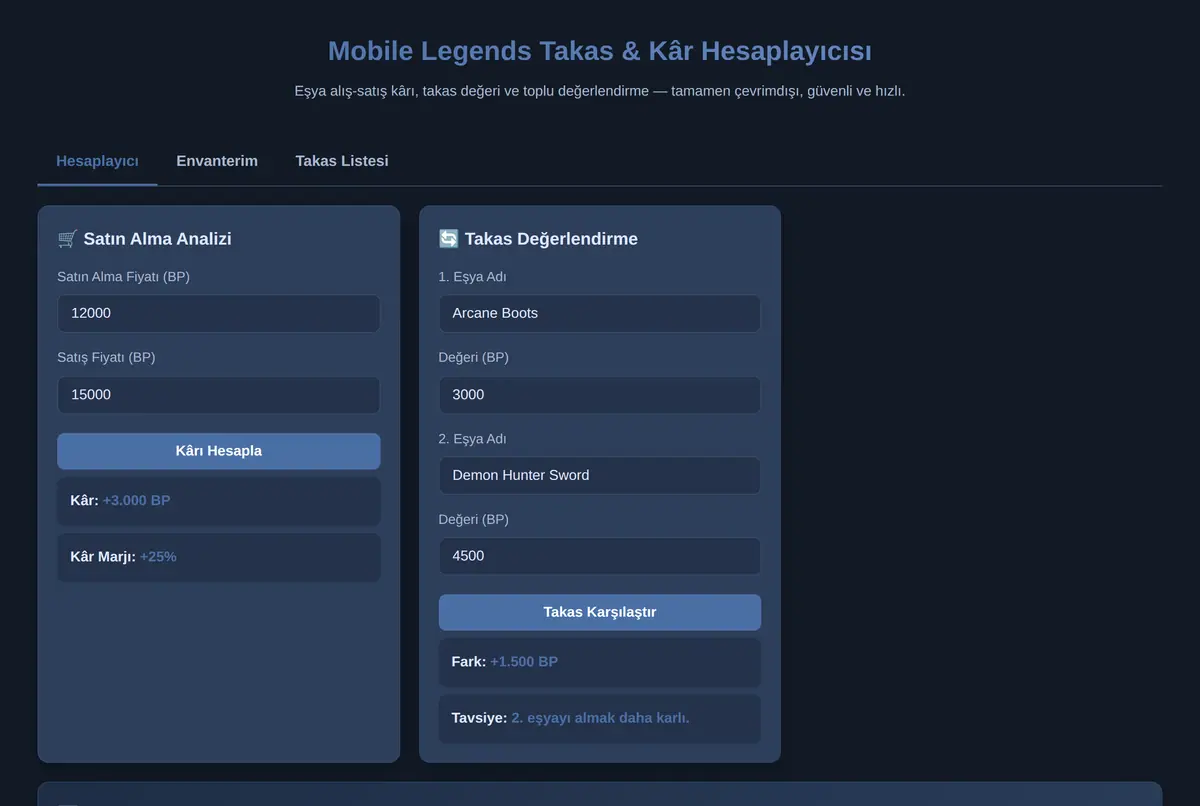Edit the first item name field Arcane Boots
1200x806 pixels.
[600, 313]
